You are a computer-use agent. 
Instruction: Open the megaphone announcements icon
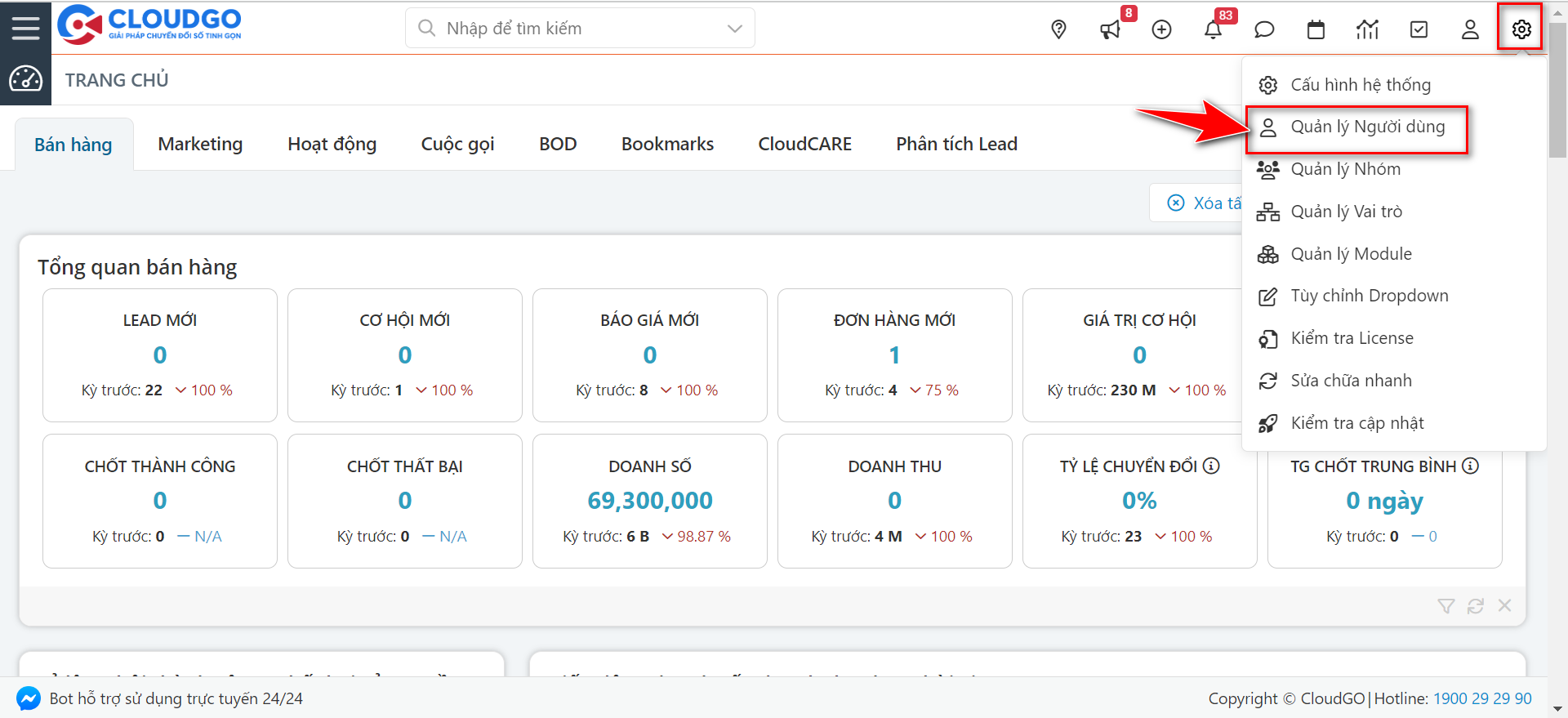(1110, 30)
